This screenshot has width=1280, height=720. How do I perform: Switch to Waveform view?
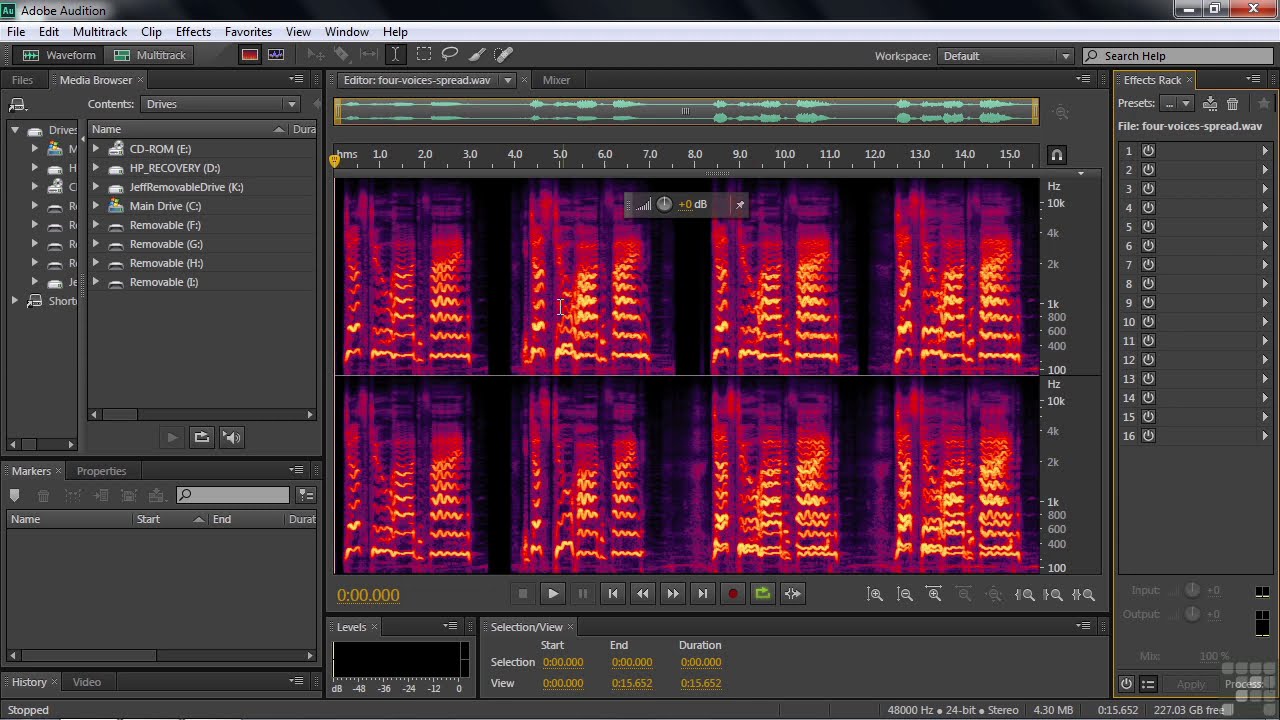pyautogui.click(x=60, y=55)
